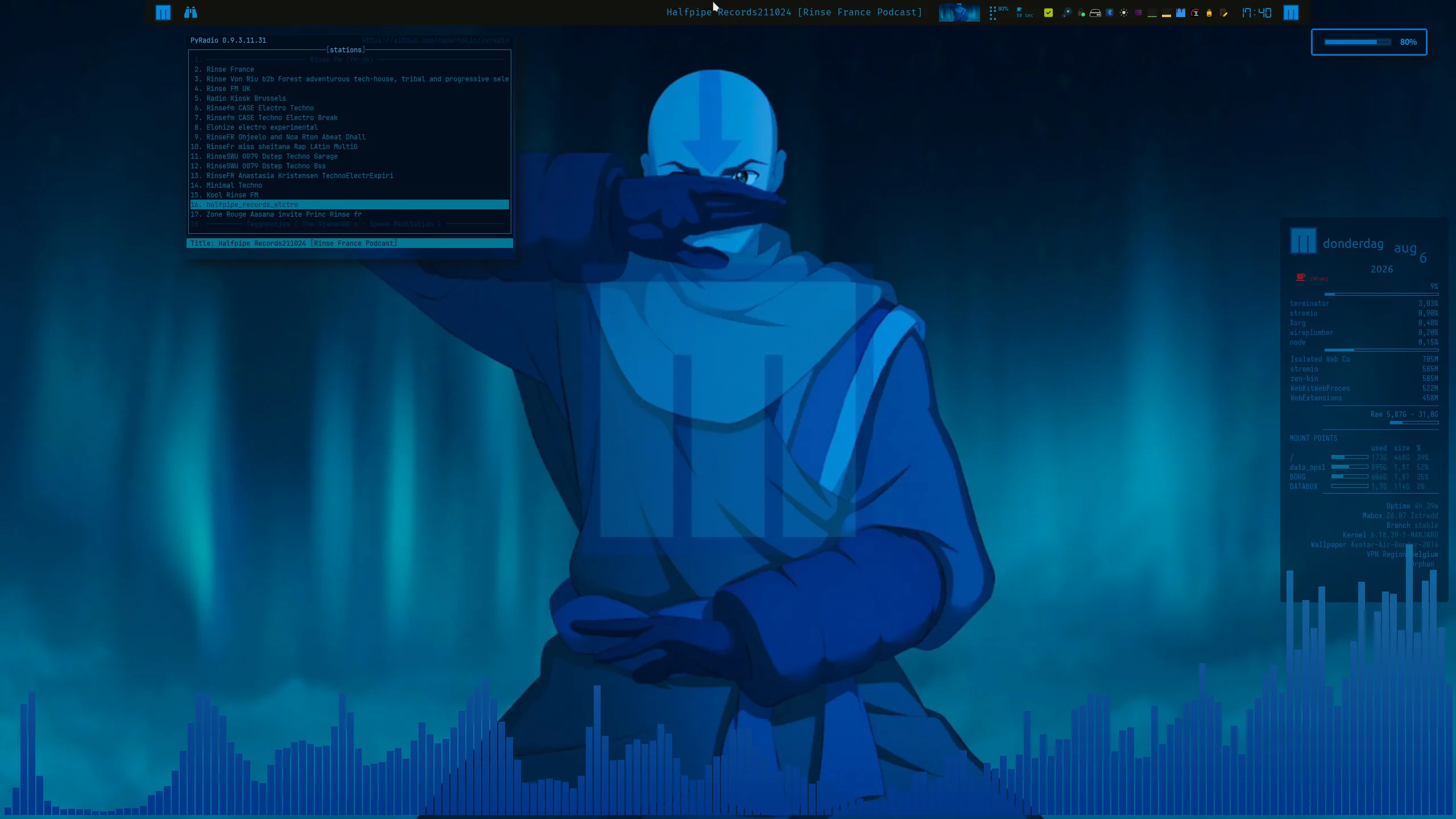Select station 3 Rinse Von Riu b2b Forest

pos(350,79)
